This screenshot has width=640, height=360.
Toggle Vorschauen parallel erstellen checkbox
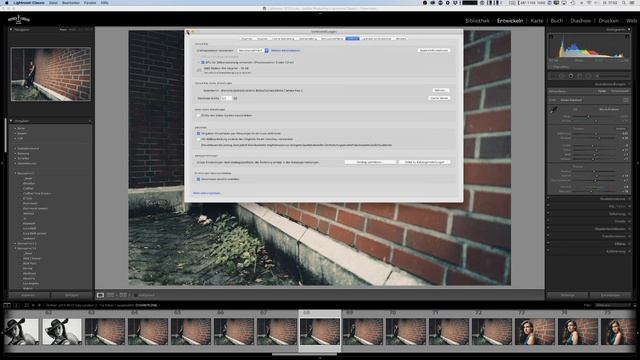coord(198,179)
